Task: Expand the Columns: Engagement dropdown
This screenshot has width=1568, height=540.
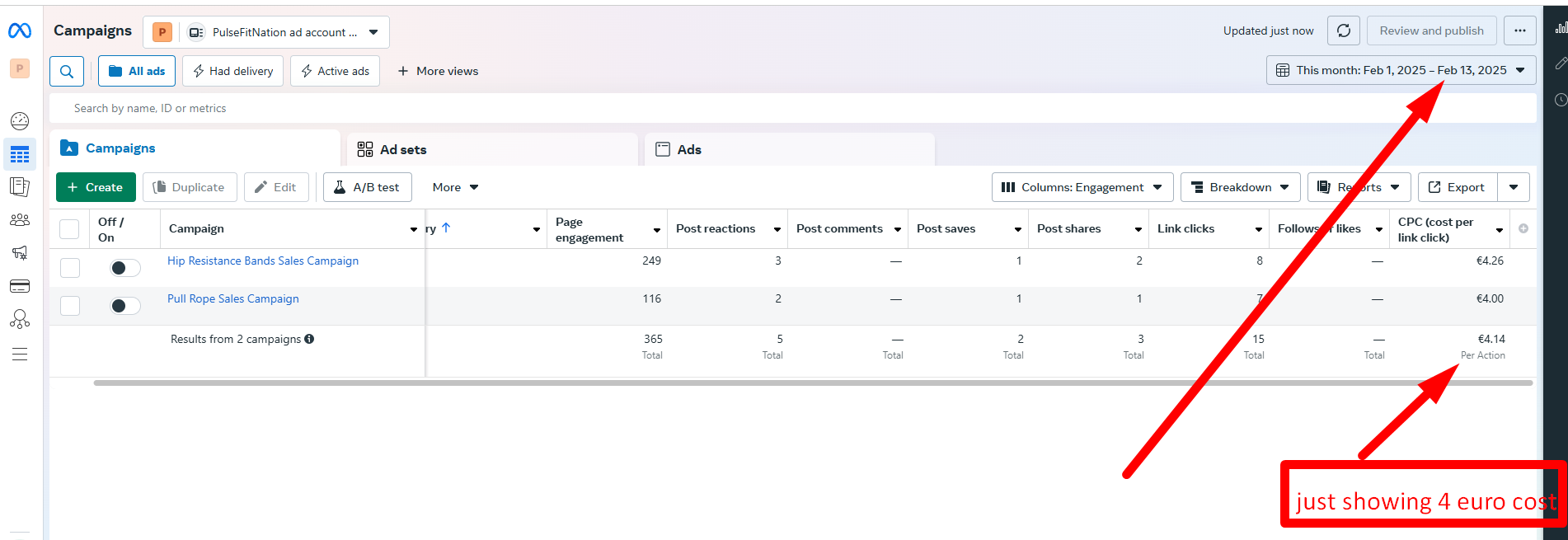Action: pos(1082,187)
